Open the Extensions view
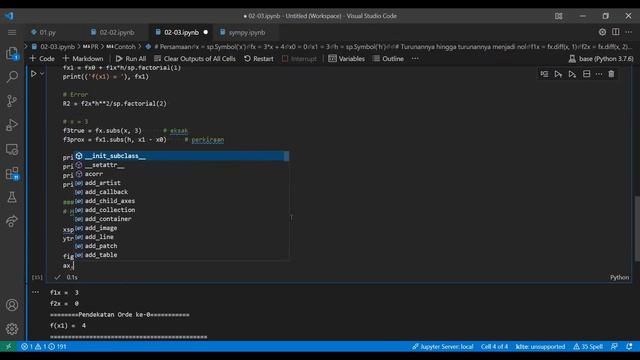This screenshot has height=360, width=640. 12,173
